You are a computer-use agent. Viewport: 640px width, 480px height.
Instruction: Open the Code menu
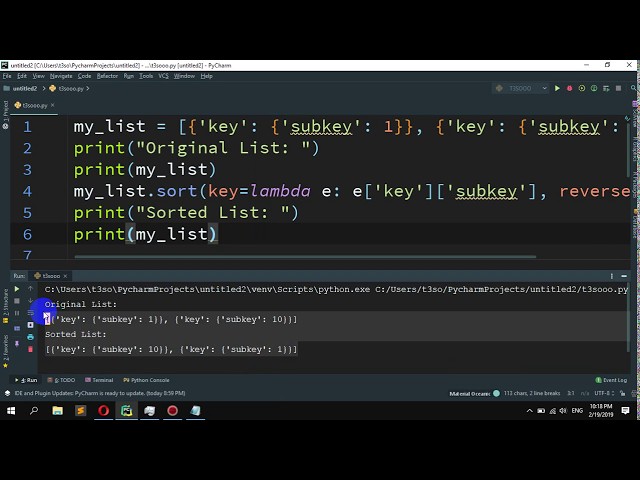click(x=84, y=76)
